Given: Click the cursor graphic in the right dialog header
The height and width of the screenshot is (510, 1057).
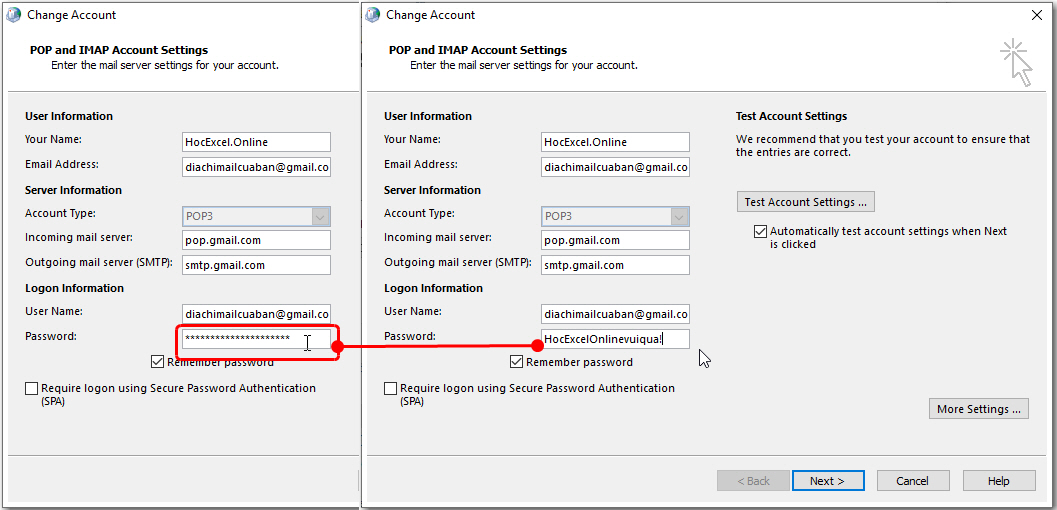Looking at the screenshot, I should pyautogui.click(x=1015, y=62).
